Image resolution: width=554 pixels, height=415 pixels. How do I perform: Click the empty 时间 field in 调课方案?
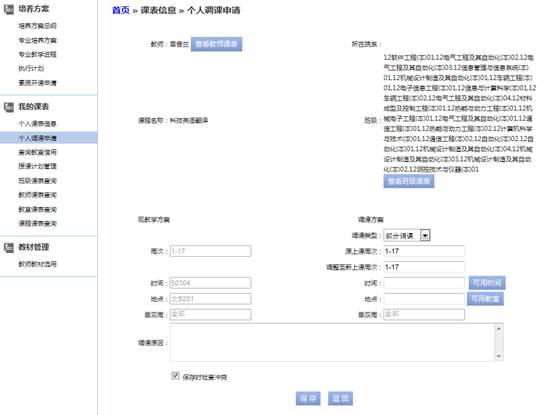[x=424, y=283]
